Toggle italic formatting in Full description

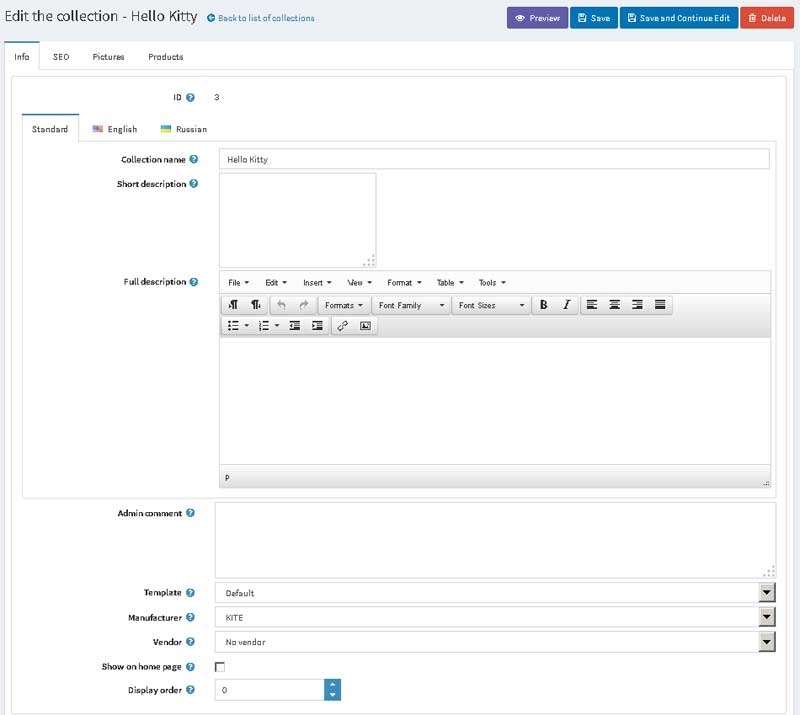566,305
